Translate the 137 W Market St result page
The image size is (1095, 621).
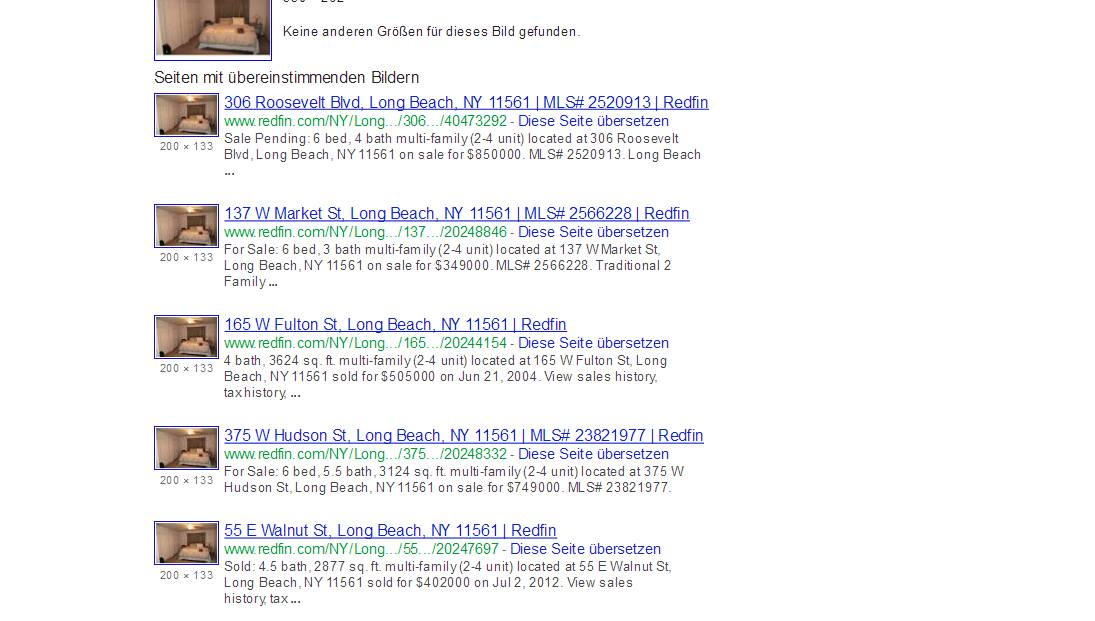coord(593,233)
